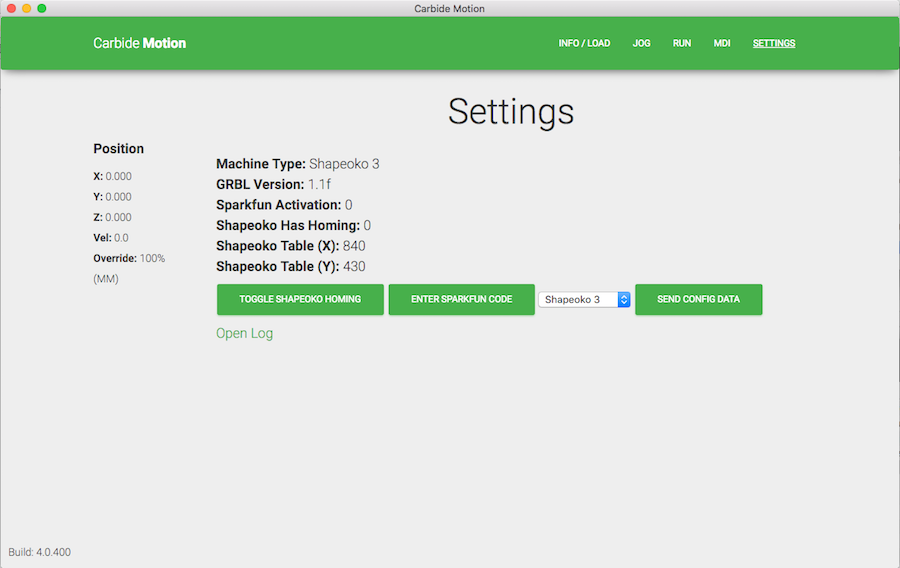Click SEND CONFIG DATA button
The height and width of the screenshot is (568, 900).
(x=699, y=299)
